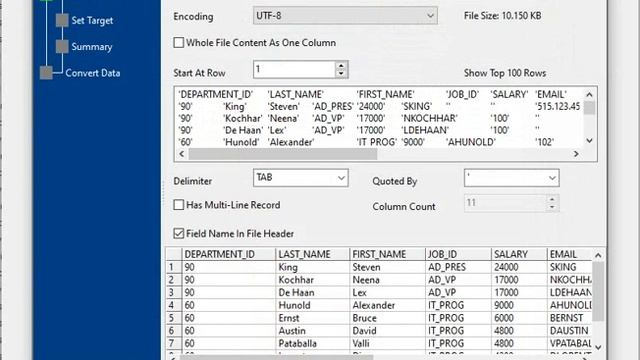Click the JOB_ID column header
640x360 pixels.
[x=458, y=254]
